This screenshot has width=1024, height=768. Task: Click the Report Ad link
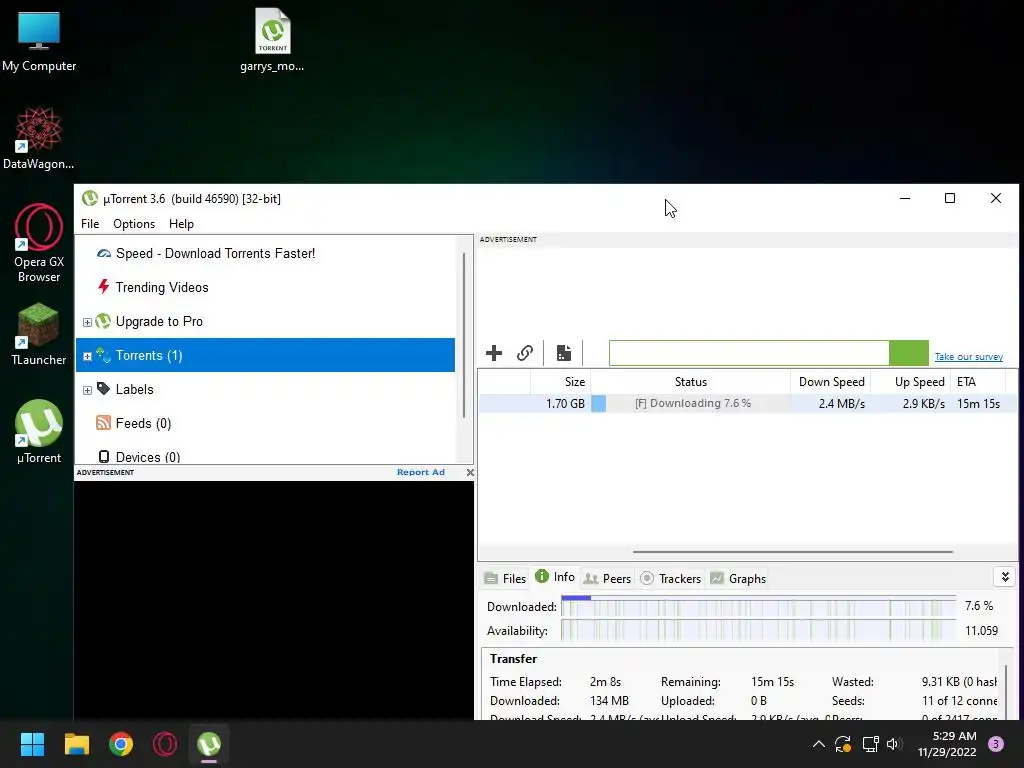[x=421, y=472]
